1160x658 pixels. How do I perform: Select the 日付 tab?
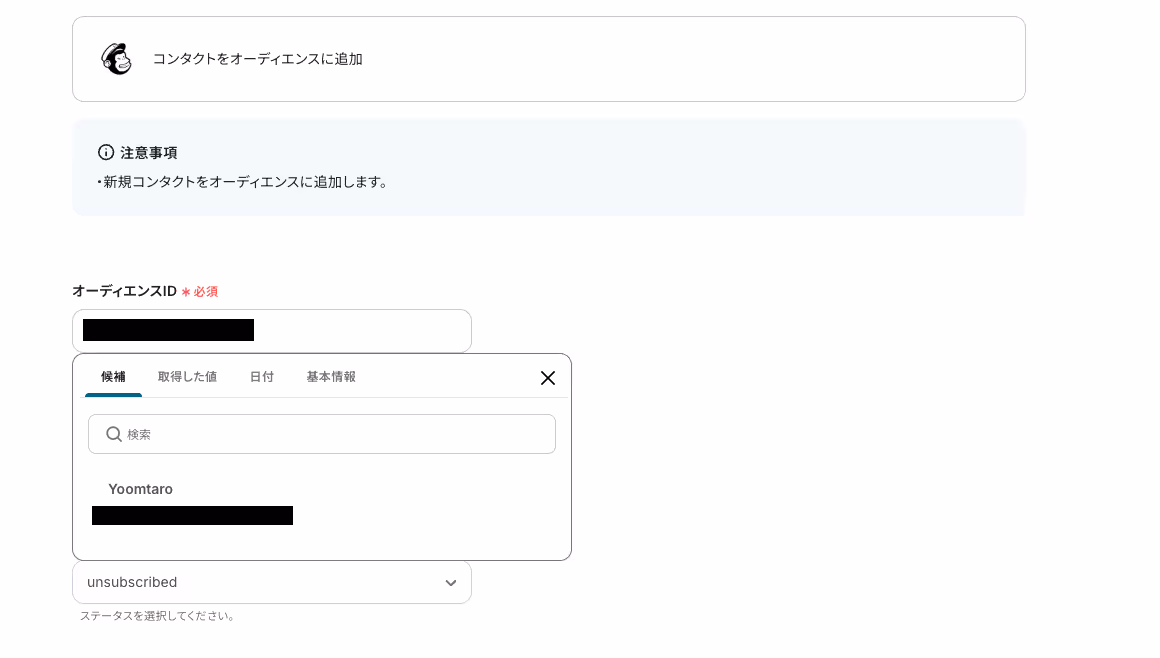262,377
